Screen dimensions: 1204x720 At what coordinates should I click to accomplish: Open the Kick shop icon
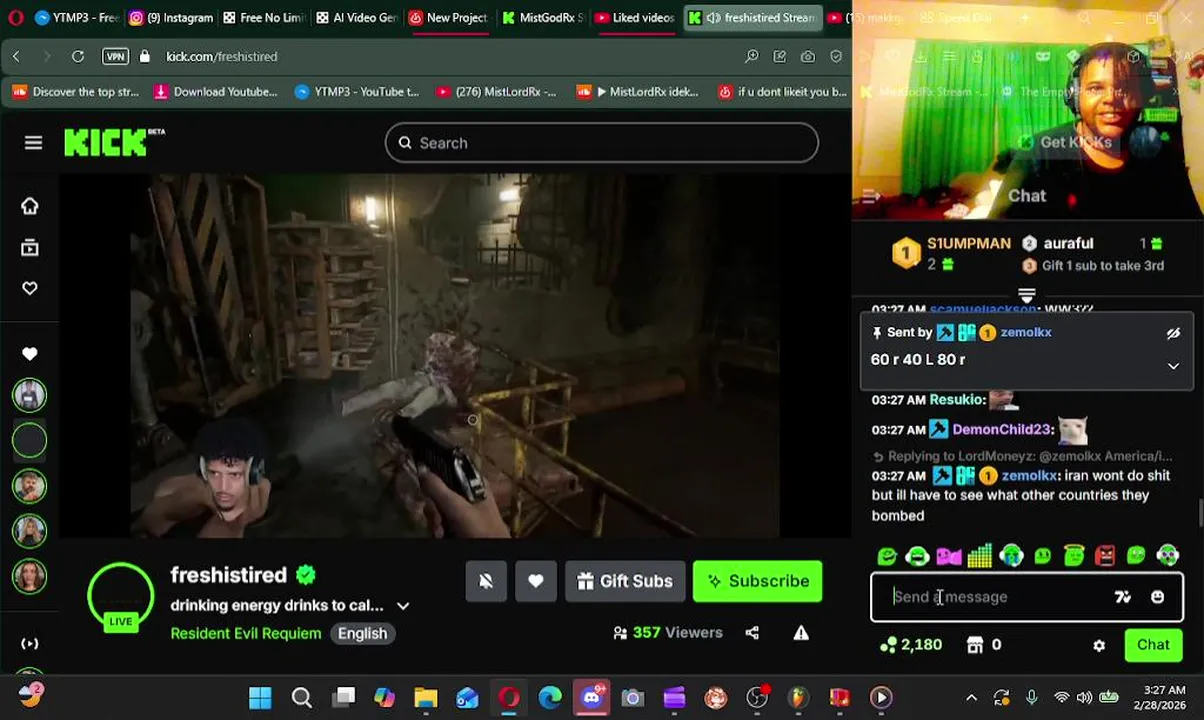pos(975,646)
